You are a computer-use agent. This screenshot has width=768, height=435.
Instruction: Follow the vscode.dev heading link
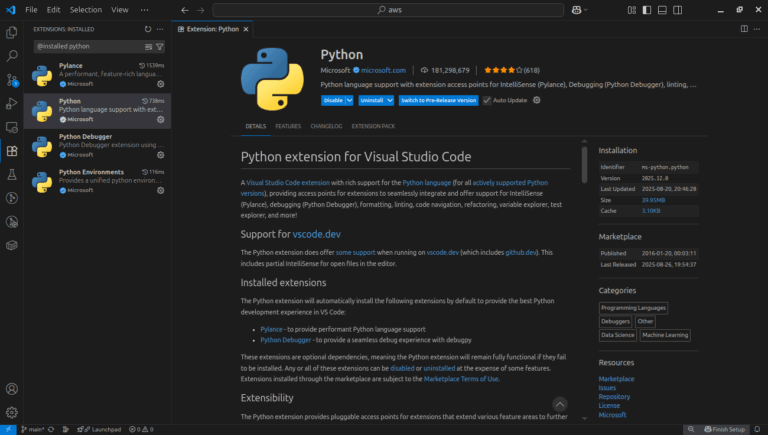tap(316, 234)
